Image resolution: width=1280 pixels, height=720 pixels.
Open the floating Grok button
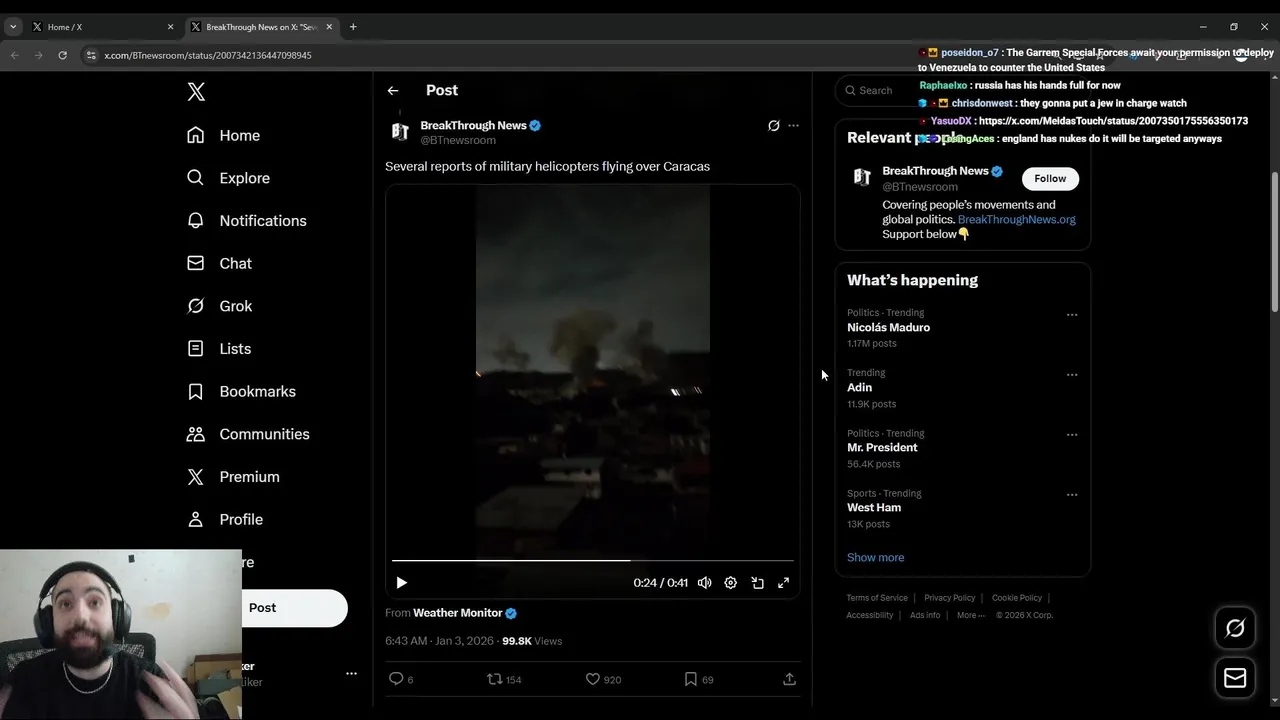coord(1235,628)
